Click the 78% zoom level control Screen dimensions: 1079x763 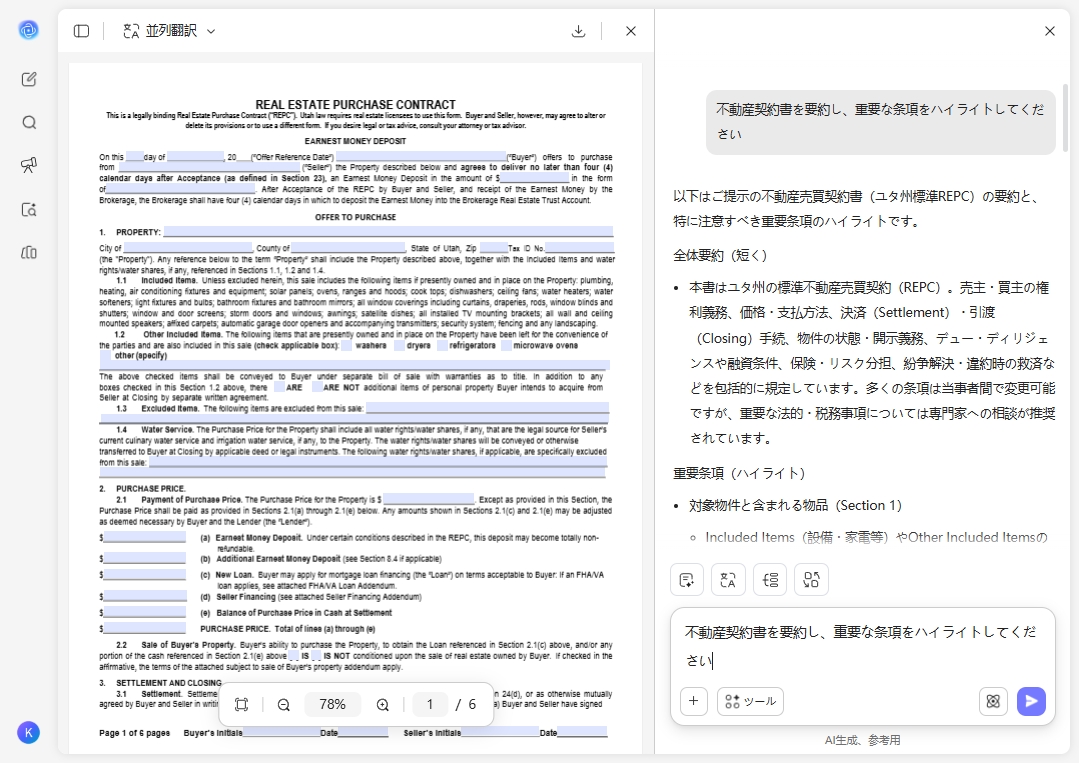(x=332, y=704)
